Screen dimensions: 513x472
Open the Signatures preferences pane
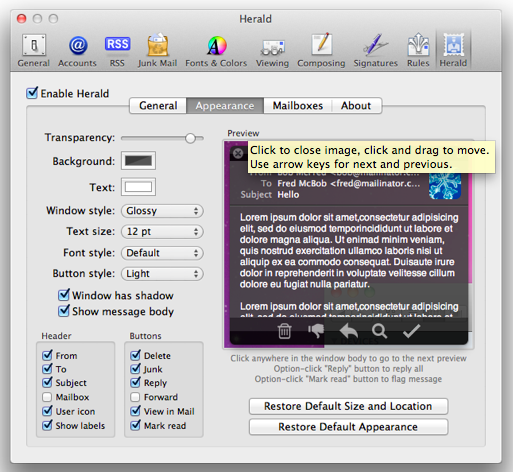click(376, 51)
